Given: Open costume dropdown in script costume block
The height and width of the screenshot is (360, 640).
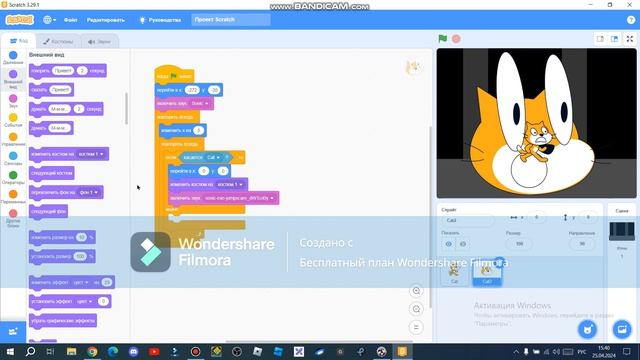Looking at the screenshot, I should pos(230,184).
